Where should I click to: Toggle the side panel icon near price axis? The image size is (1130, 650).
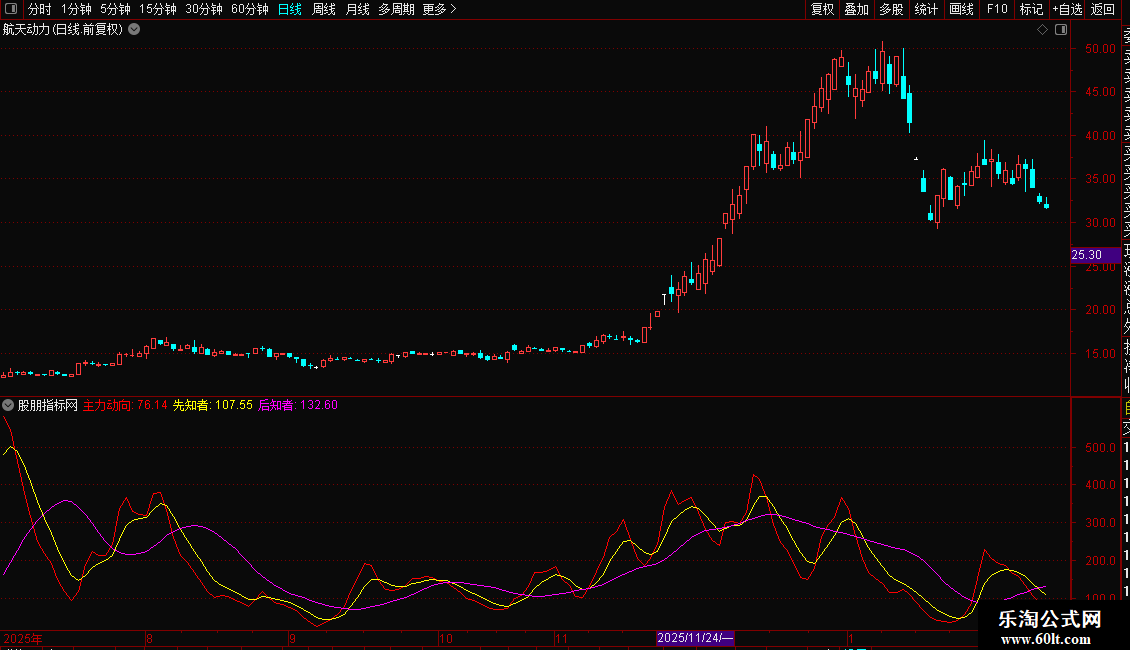coord(1061,30)
